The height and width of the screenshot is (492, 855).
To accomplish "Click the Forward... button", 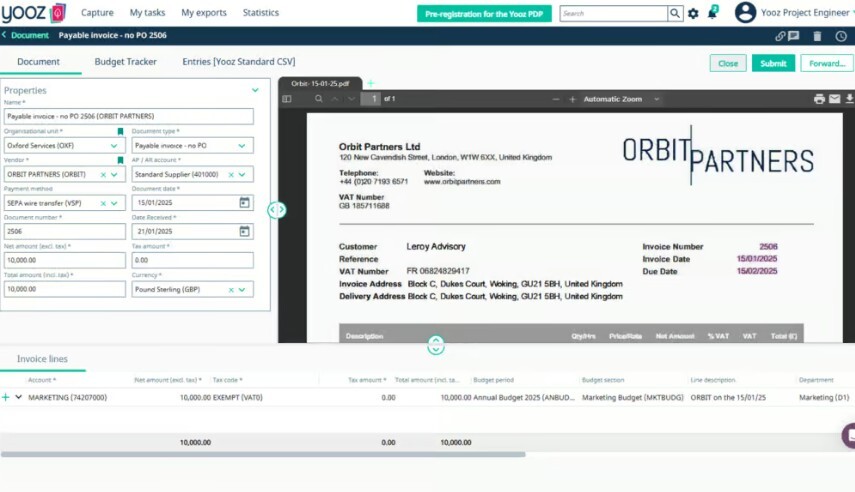I will [827, 63].
